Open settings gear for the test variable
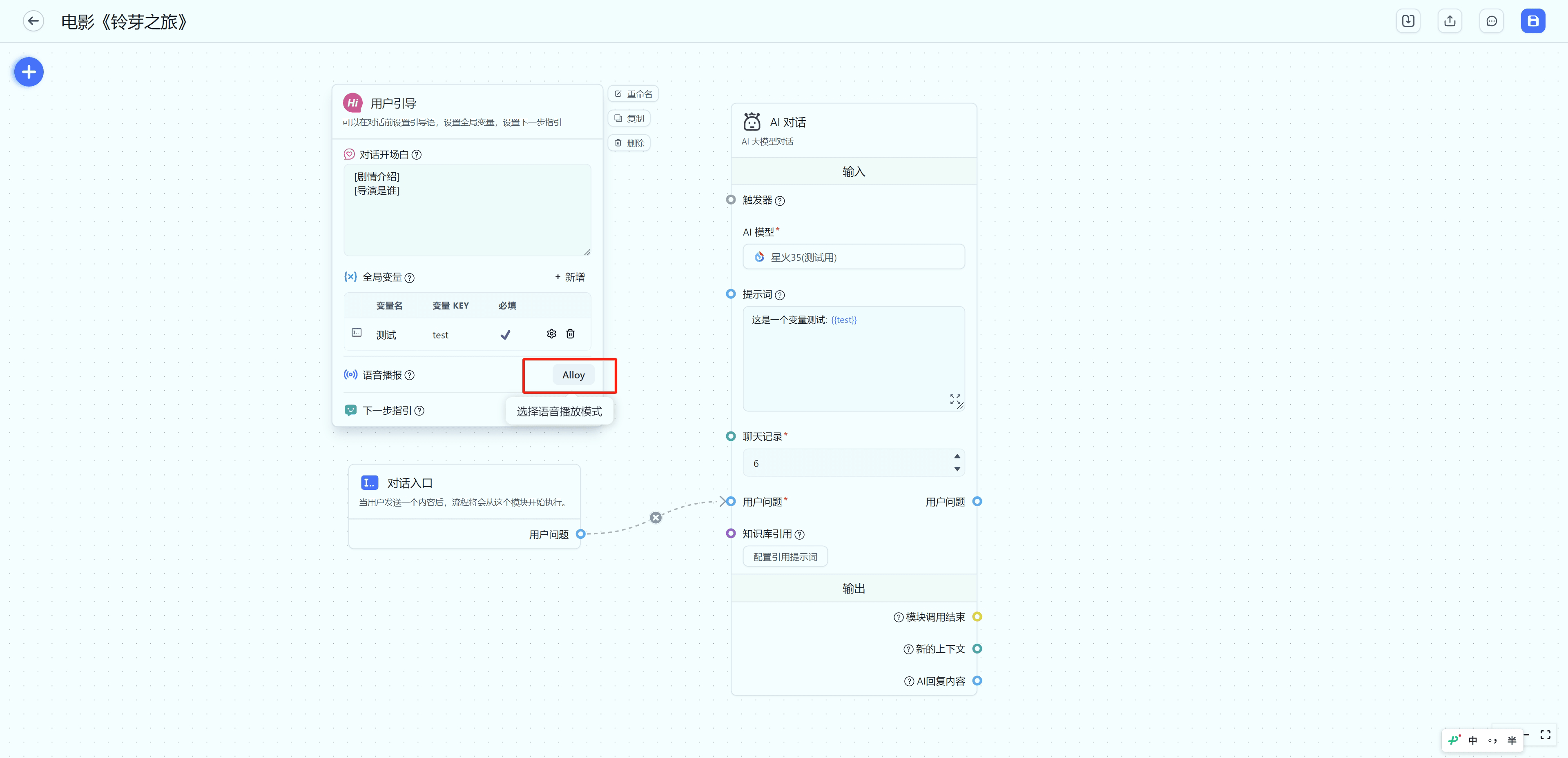Viewport: 1568px width, 758px height. coord(551,334)
